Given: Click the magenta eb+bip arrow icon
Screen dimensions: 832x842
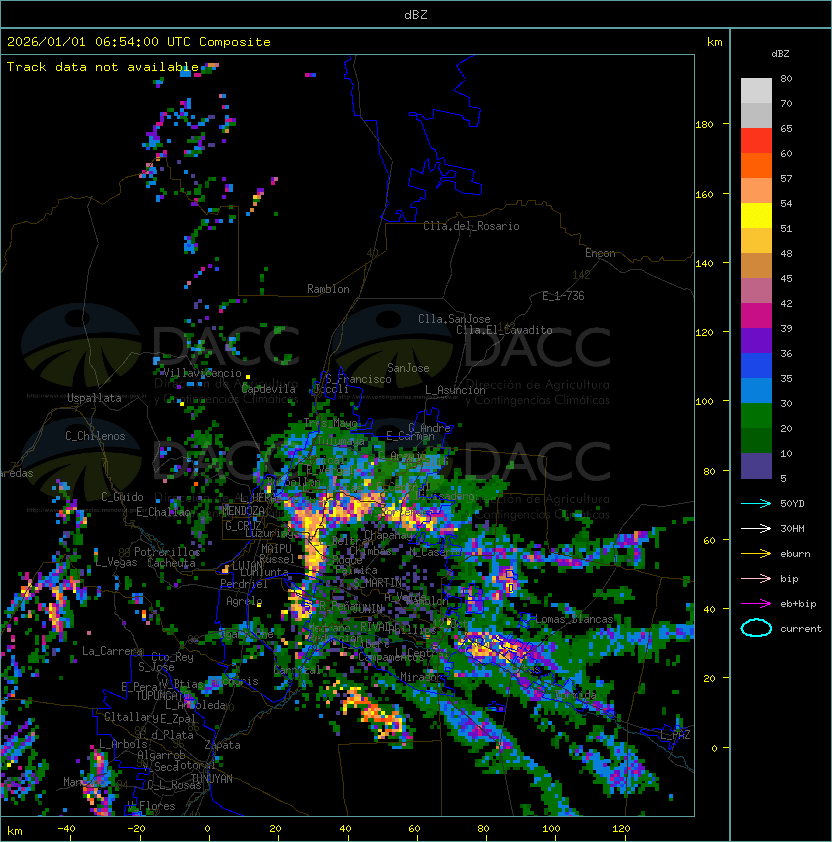Looking at the screenshot, I should (756, 604).
